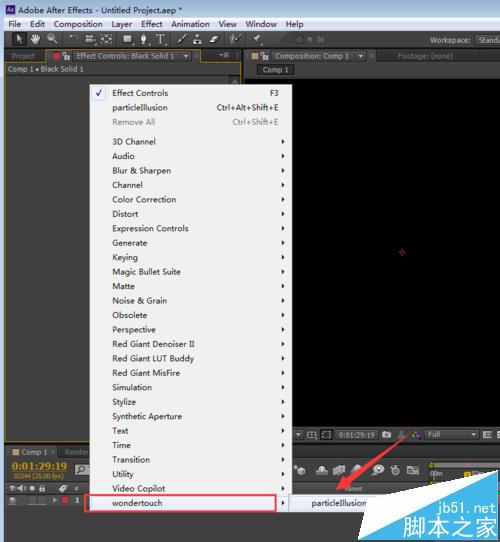Viewport: 500px width, 542px height.
Task: Click red label color of layer 1
Action: tap(65, 500)
